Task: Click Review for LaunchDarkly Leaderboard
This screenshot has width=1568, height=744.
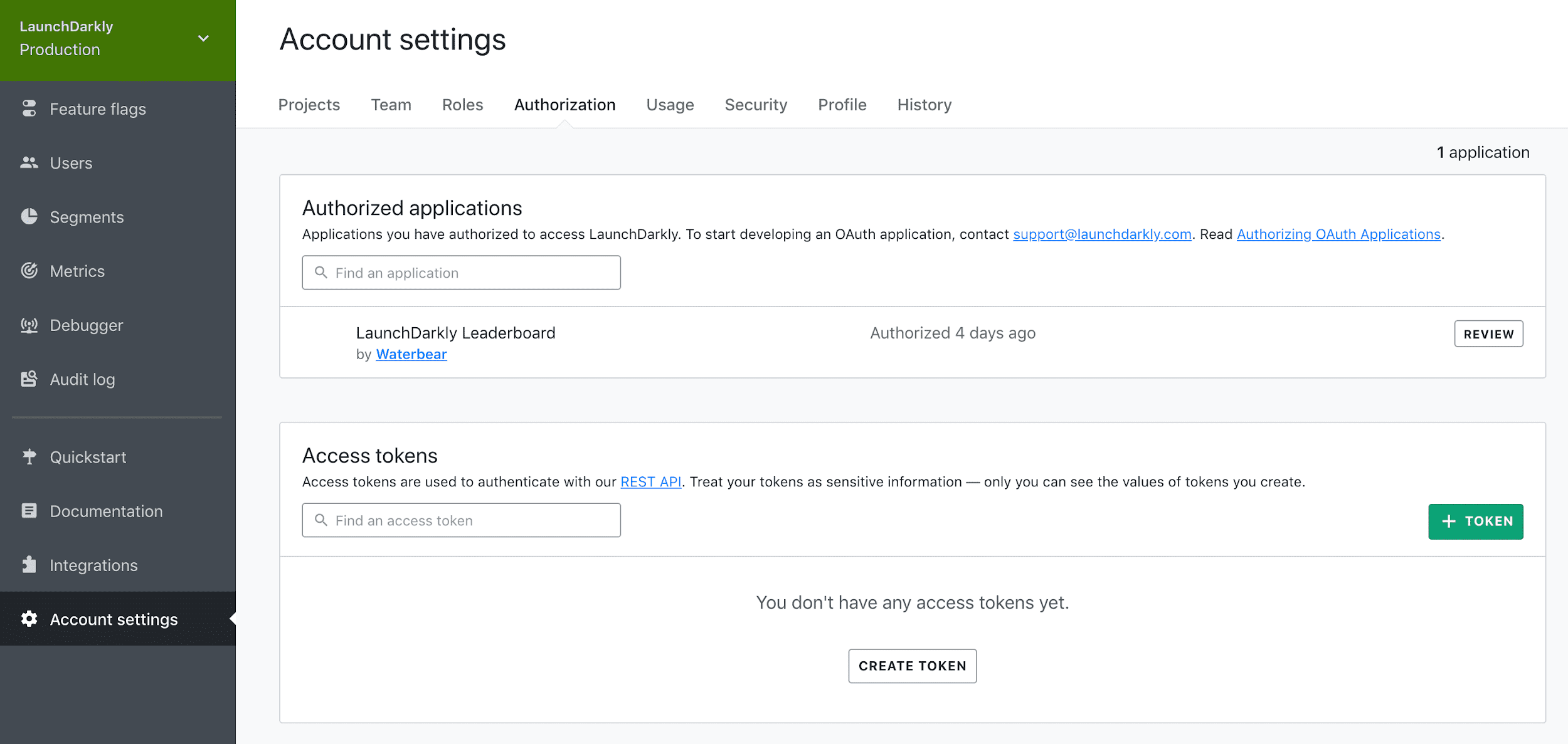Action: pyautogui.click(x=1488, y=334)
